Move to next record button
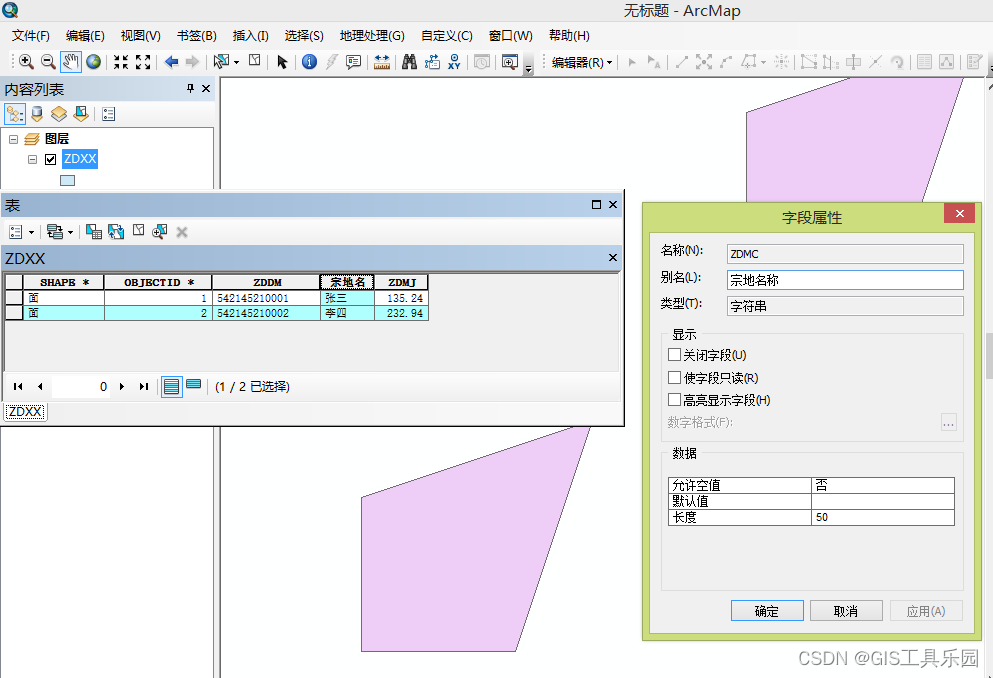Image resolution: width=993 pixels, height=678 pixels. point(122,386)
